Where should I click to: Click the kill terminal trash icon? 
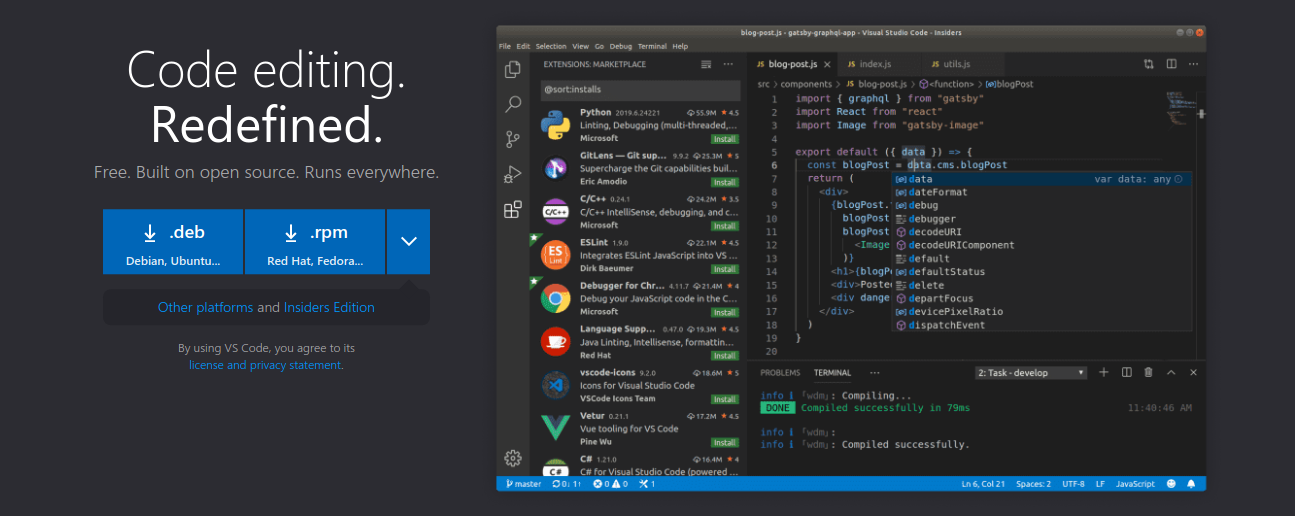click(1148, 372)
